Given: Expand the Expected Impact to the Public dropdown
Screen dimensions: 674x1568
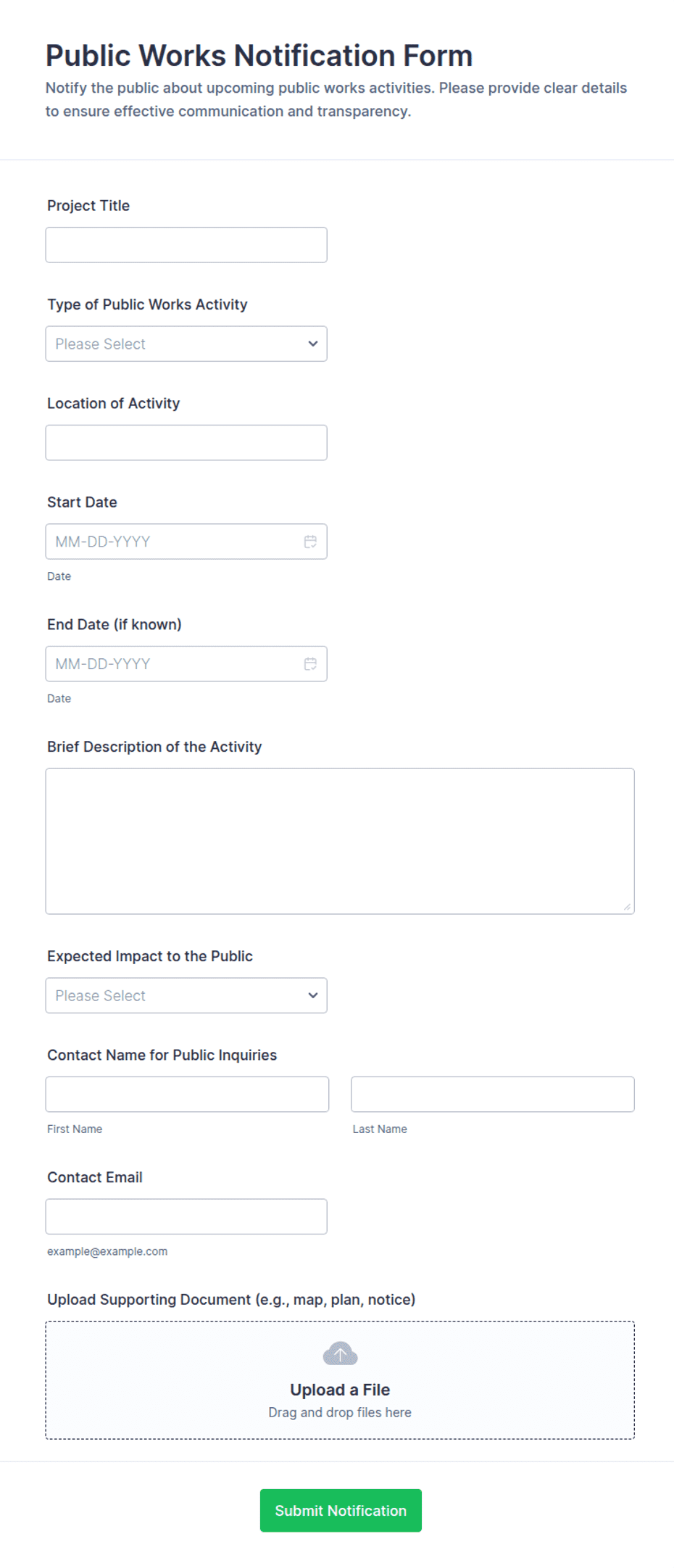Looking at the screenshot, I should (x=186, y=995).
